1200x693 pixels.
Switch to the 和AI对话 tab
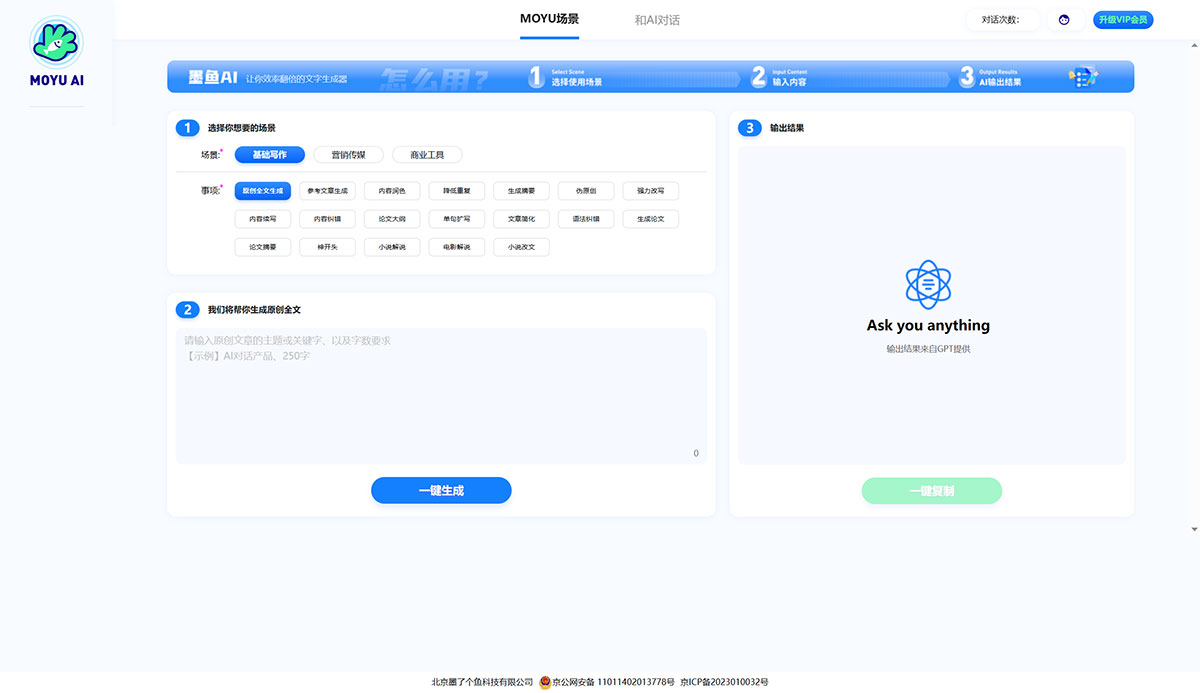657,20
